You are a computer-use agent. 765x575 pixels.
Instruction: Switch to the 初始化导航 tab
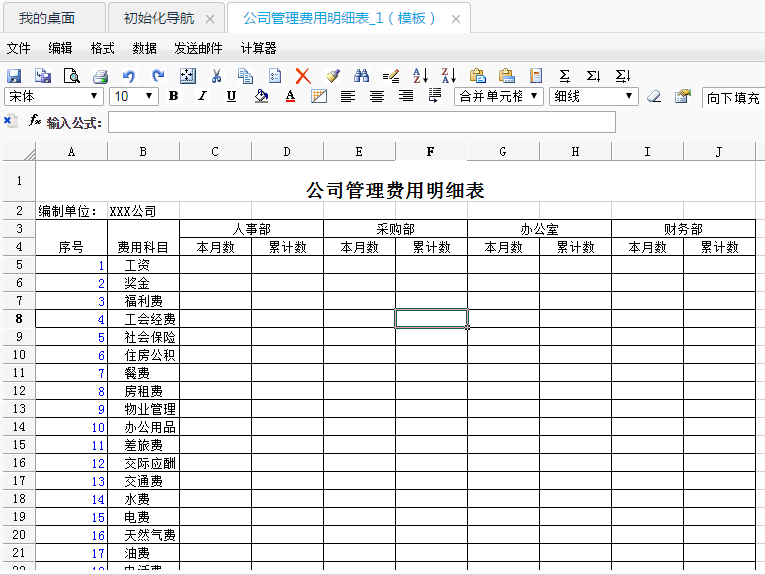point(159,19)
